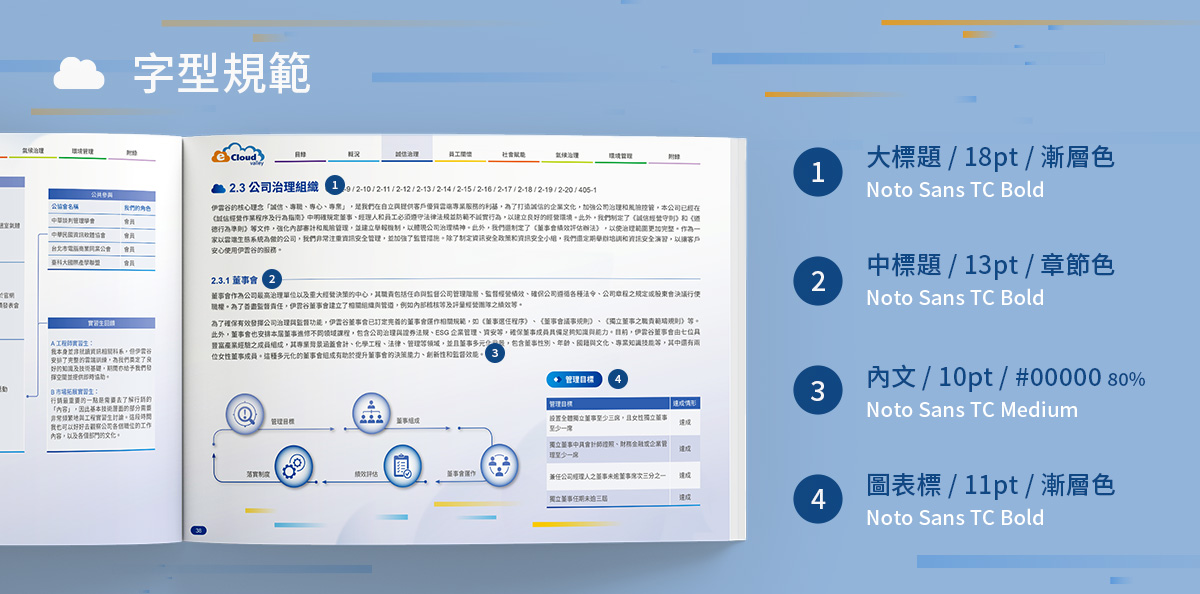The image size is (1200, 594).
Task: Click the cloud icon beside 2.3 公司治理組織
Action: pyautogui.click(x=216, y=187)
